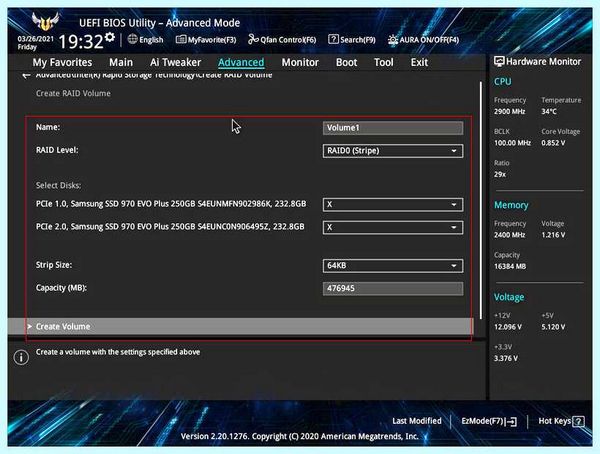Image resolution: width=600 pixels, height=454 pixels.
Task: Switch to the Monitor tab
Action: (x=300, y=62)
